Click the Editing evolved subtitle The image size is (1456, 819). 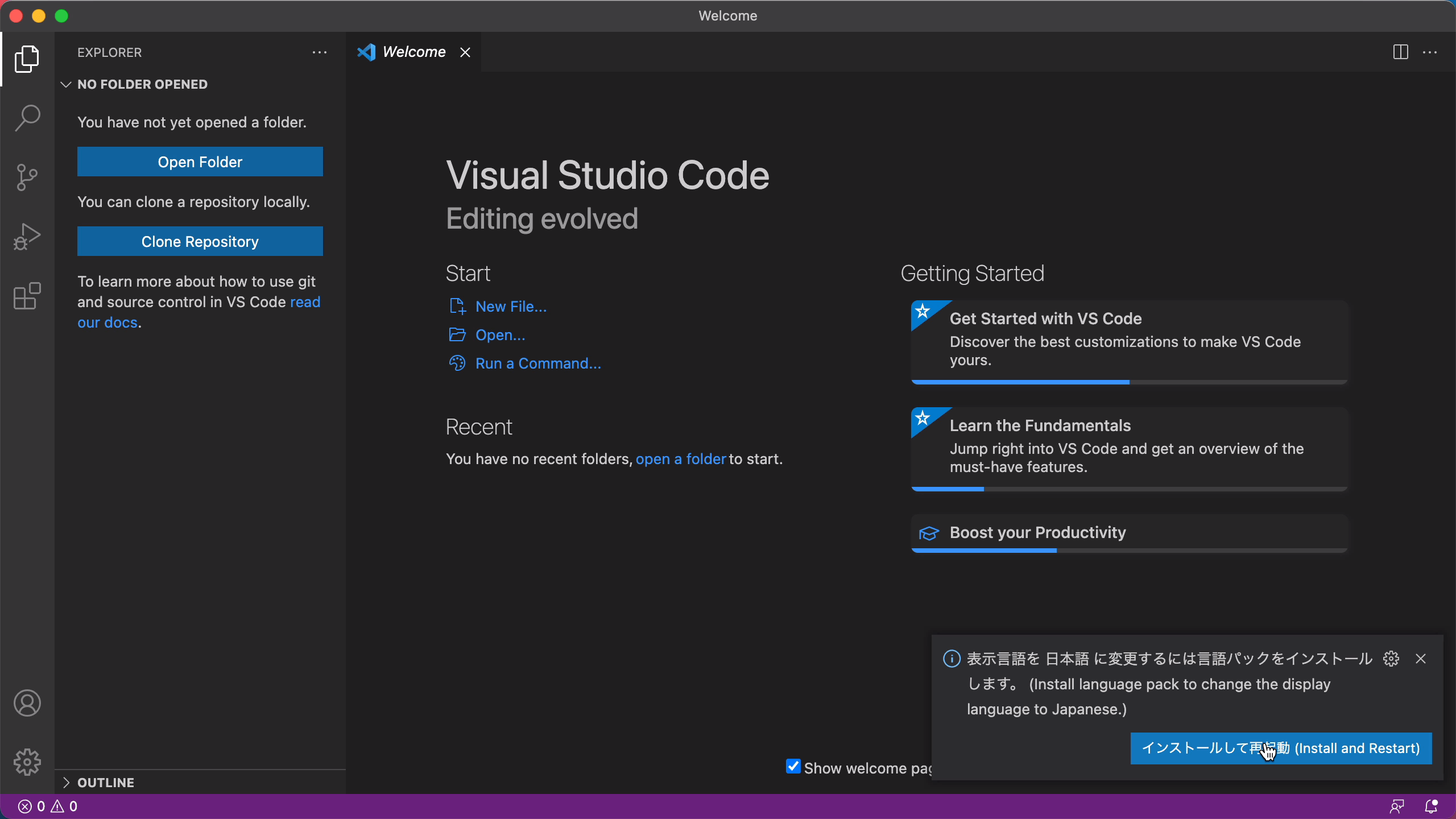542,219
